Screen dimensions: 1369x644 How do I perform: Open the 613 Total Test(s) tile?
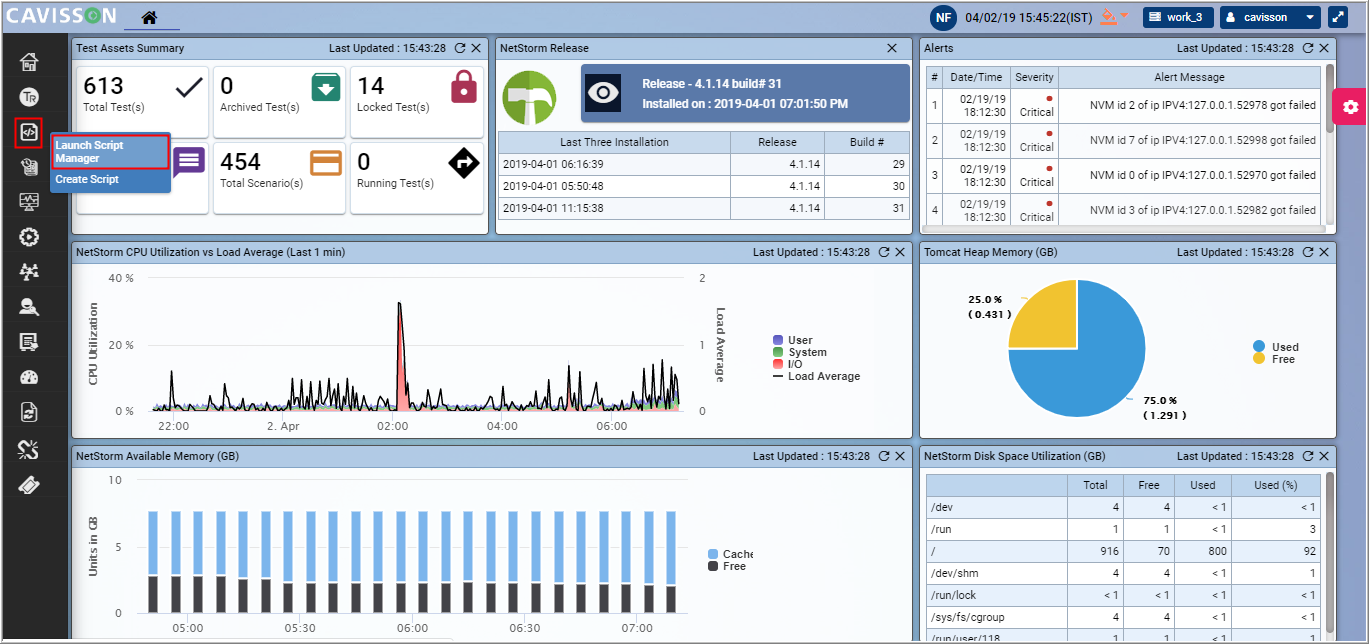[142, 102]
